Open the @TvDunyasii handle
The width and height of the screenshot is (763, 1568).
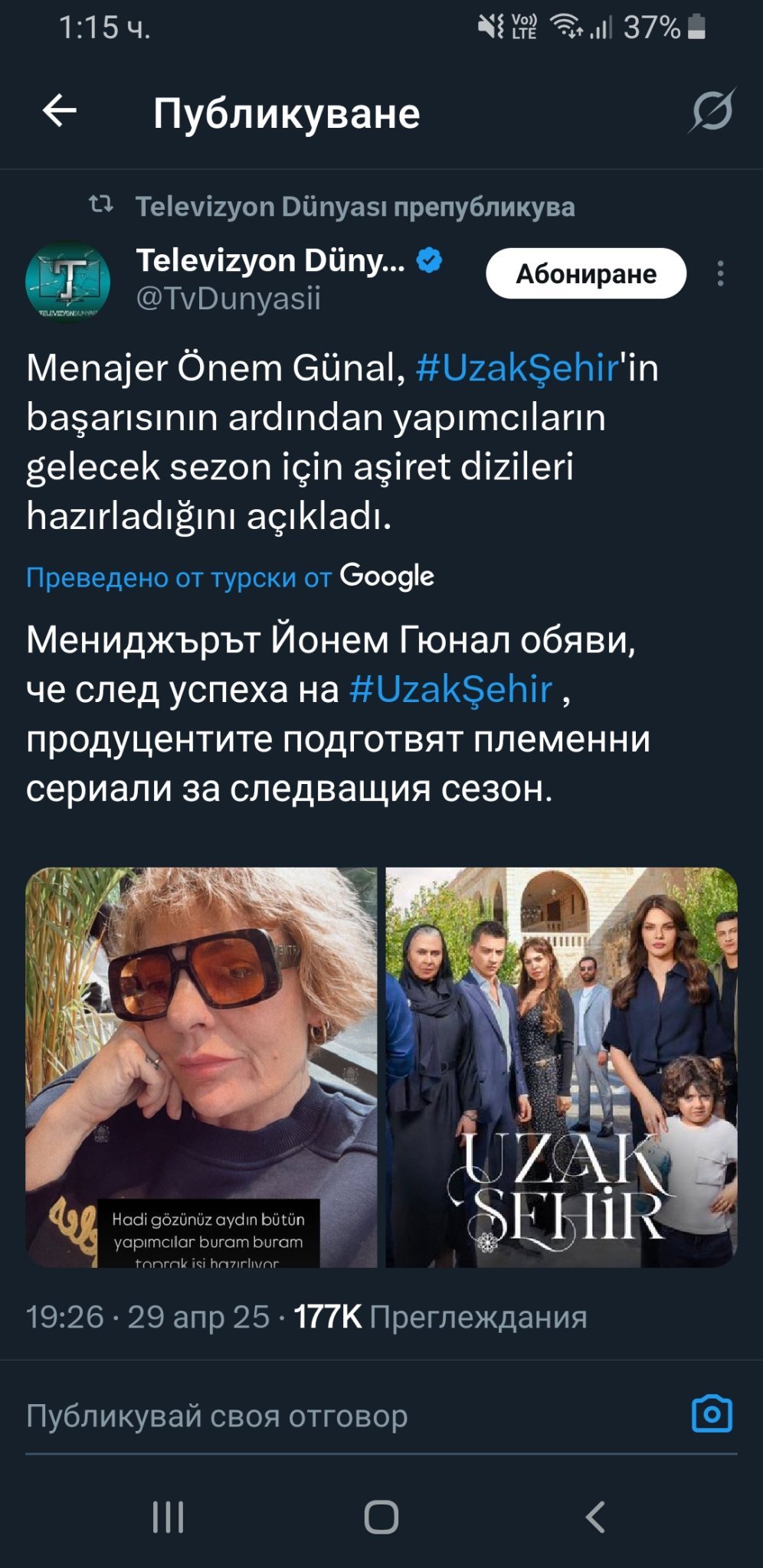(228, 299)
